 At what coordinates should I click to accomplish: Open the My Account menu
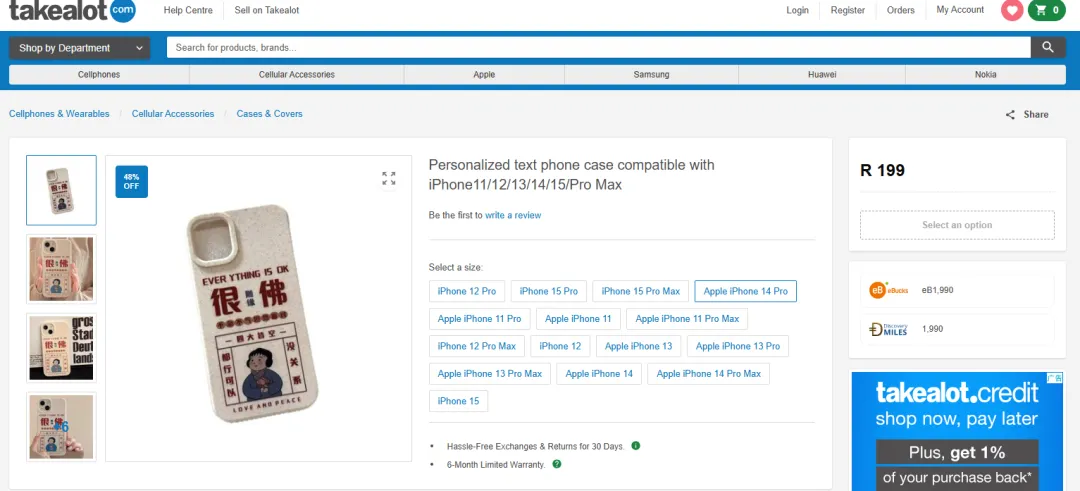pos(960,10)
